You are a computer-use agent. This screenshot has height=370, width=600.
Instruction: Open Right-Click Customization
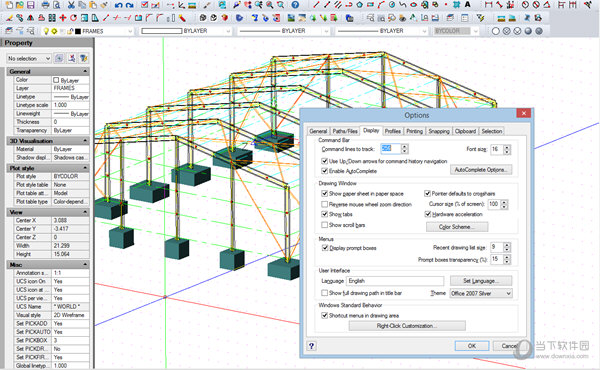(x=407, y=326)
